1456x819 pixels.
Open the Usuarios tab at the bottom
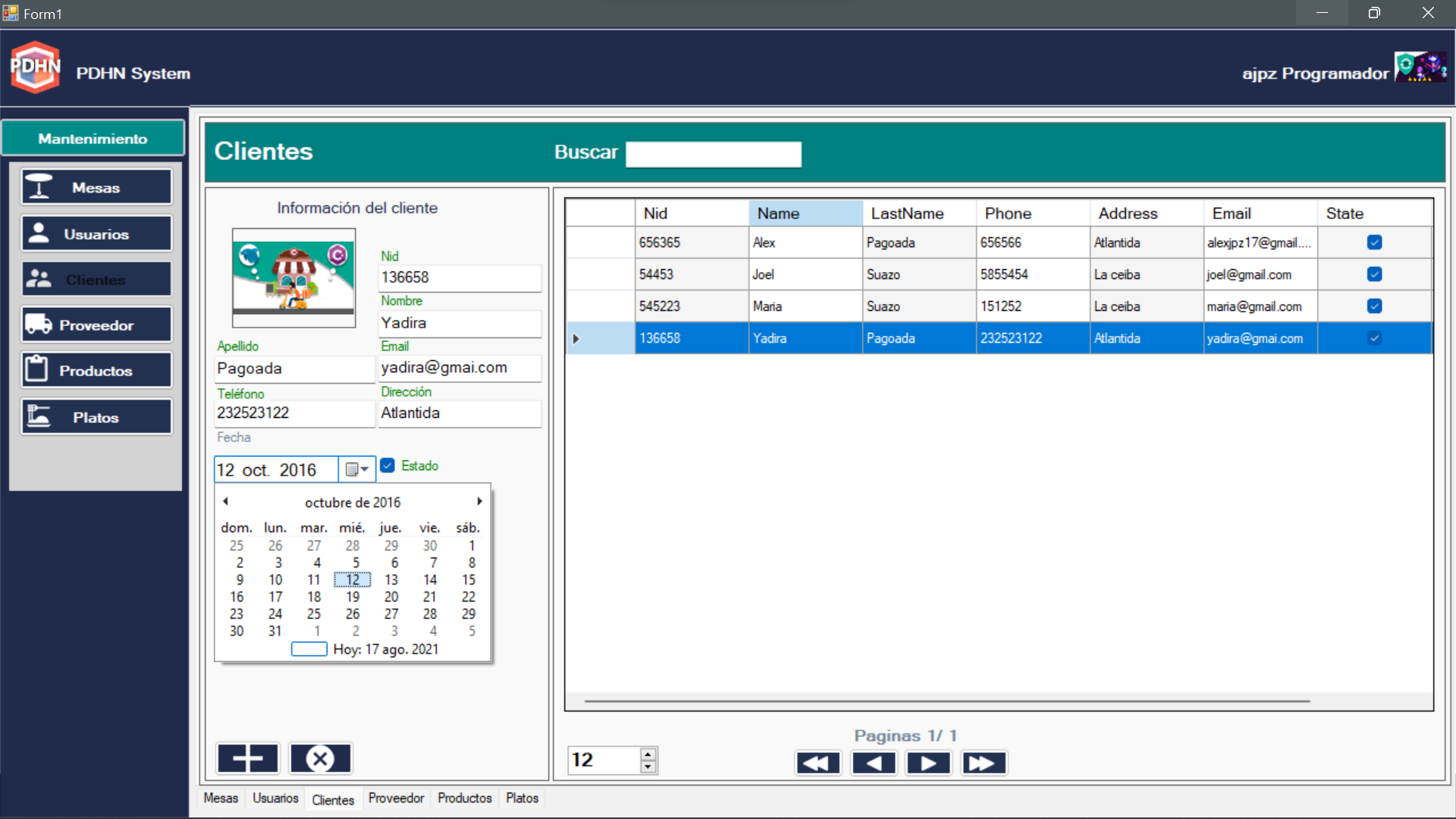tap(275, 798)
